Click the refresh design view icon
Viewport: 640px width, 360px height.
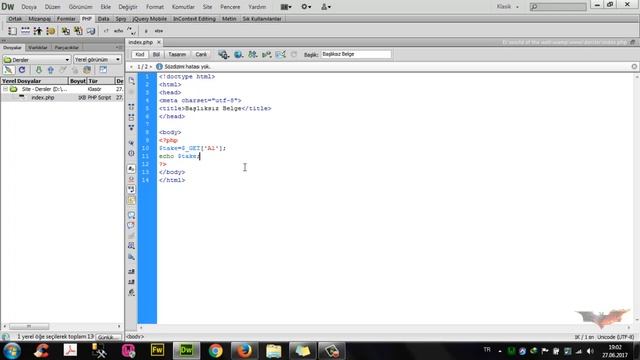click(294, 54)
